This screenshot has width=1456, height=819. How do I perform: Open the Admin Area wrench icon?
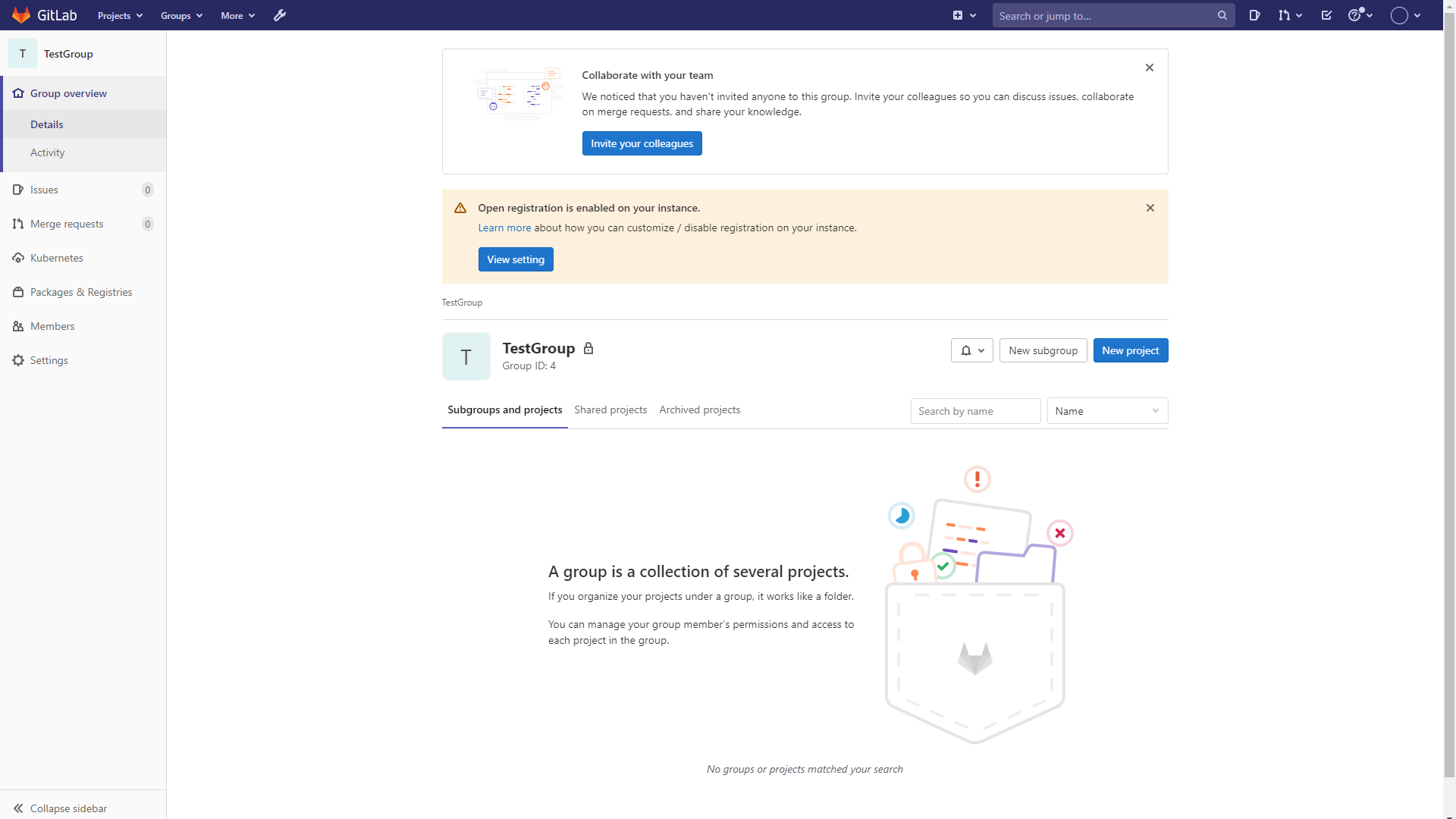coord(280,15)
